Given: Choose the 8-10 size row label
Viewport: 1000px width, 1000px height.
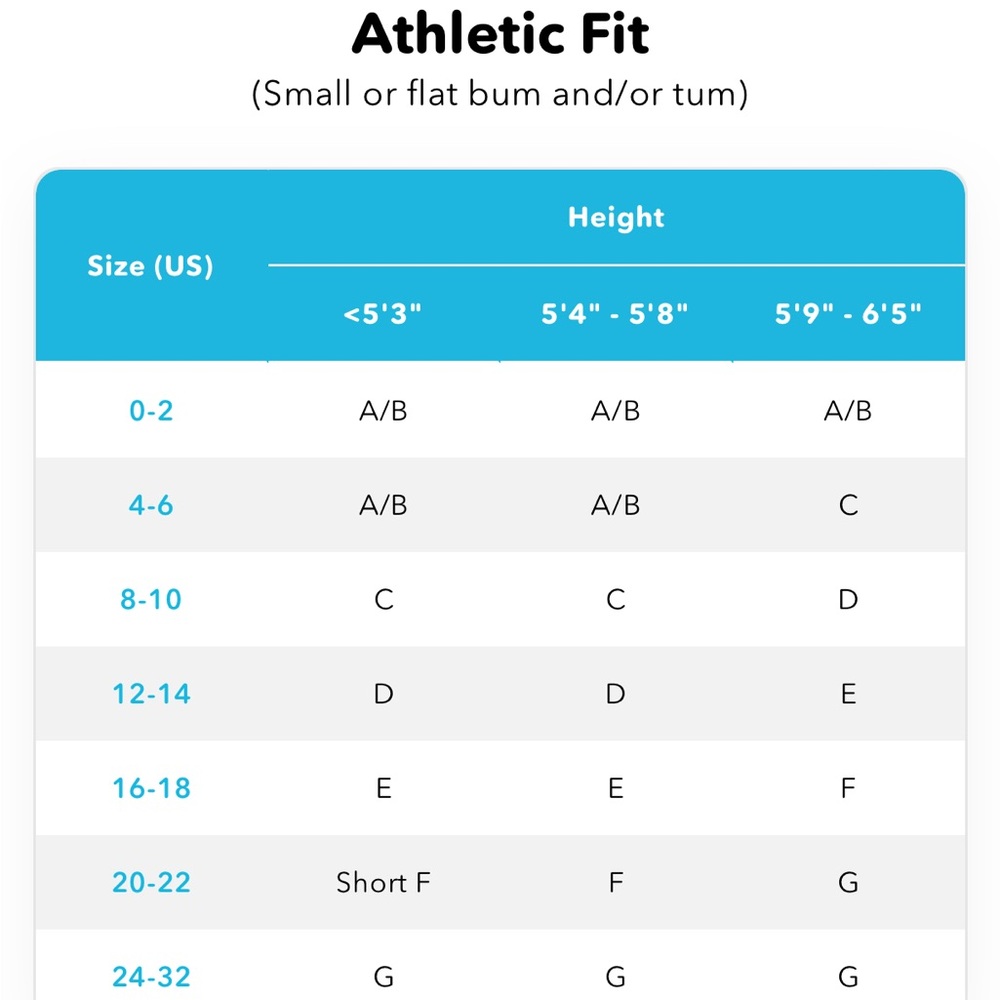Looking at the screenshot, I should 151,599.
